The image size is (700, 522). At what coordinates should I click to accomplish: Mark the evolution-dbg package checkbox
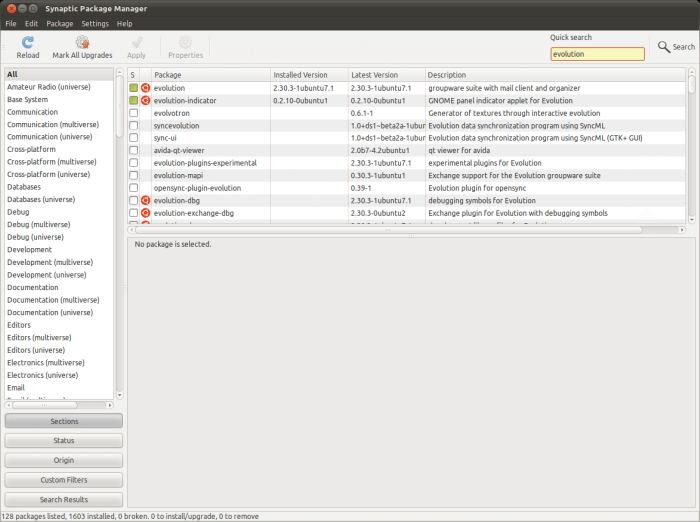[x=133, y=200]
